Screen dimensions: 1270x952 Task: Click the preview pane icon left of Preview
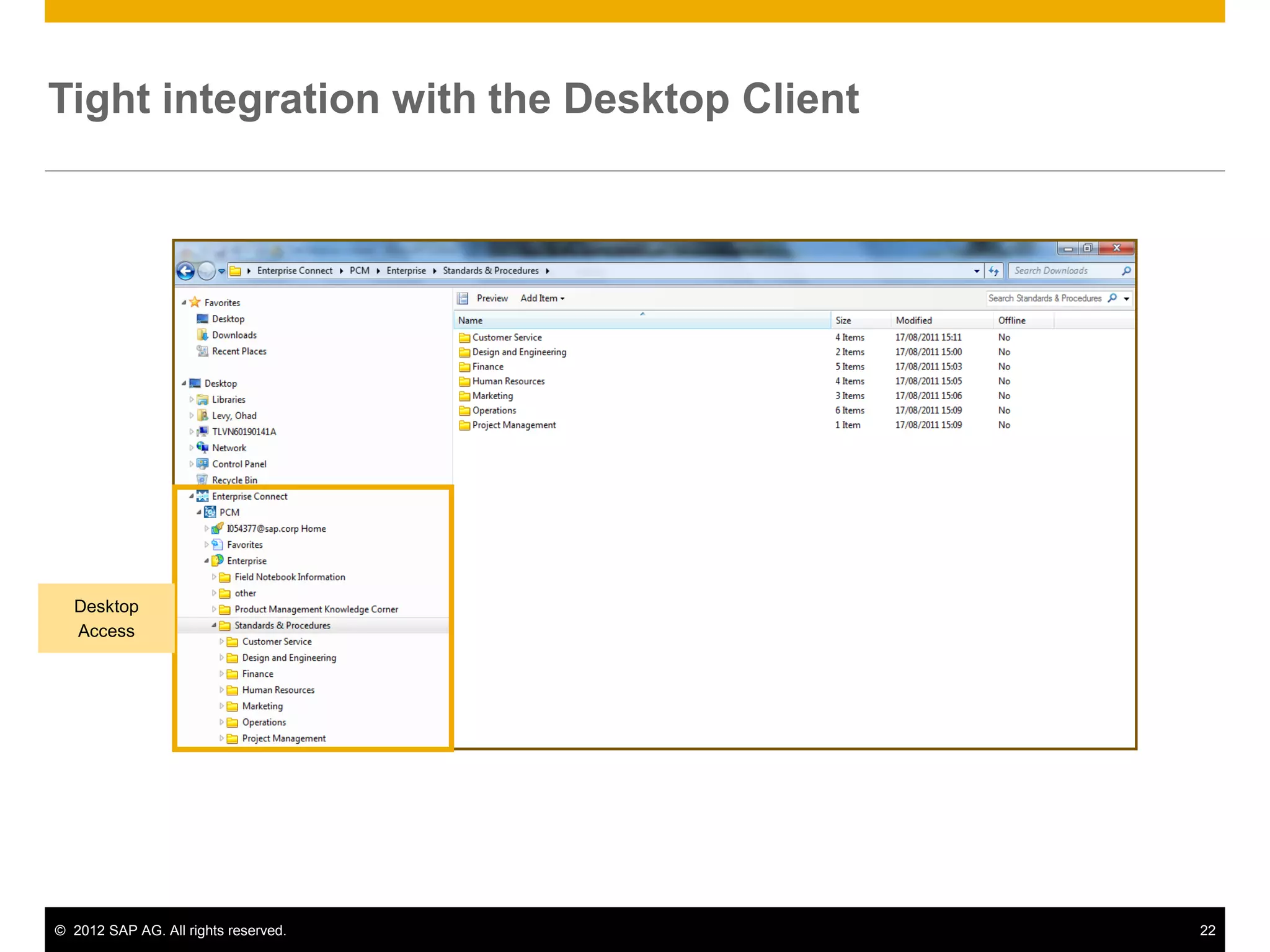point(463,298)
